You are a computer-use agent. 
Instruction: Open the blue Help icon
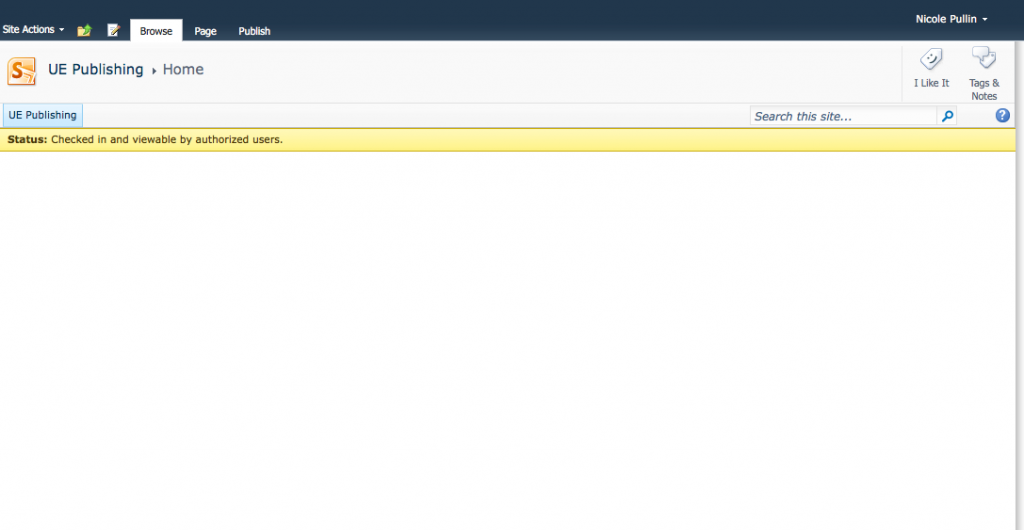coord(1002,116)
